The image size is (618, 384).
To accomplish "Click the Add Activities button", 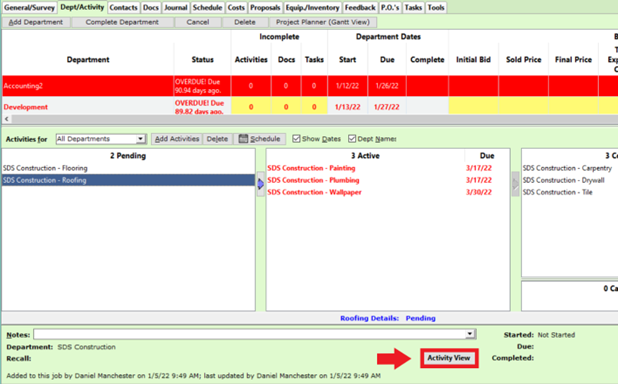I will tap(177, 139).
